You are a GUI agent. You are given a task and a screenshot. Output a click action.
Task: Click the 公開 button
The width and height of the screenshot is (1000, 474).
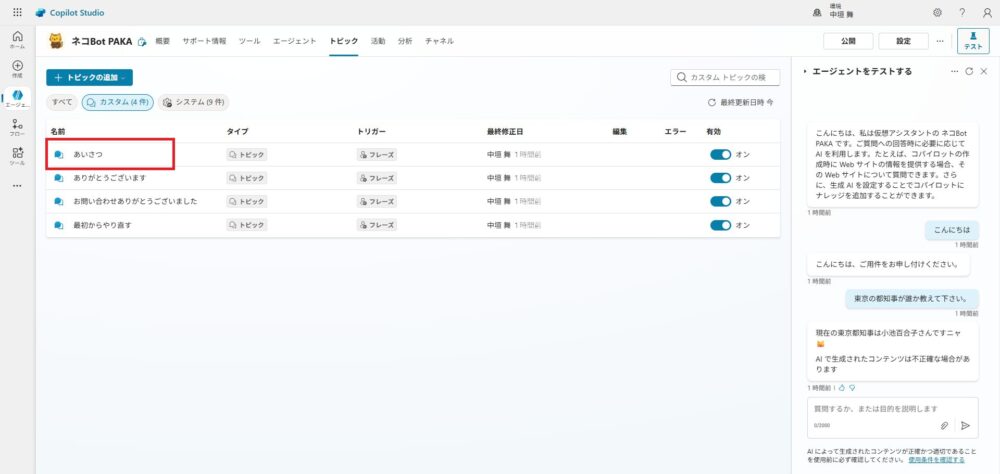[x=848, y=41]
